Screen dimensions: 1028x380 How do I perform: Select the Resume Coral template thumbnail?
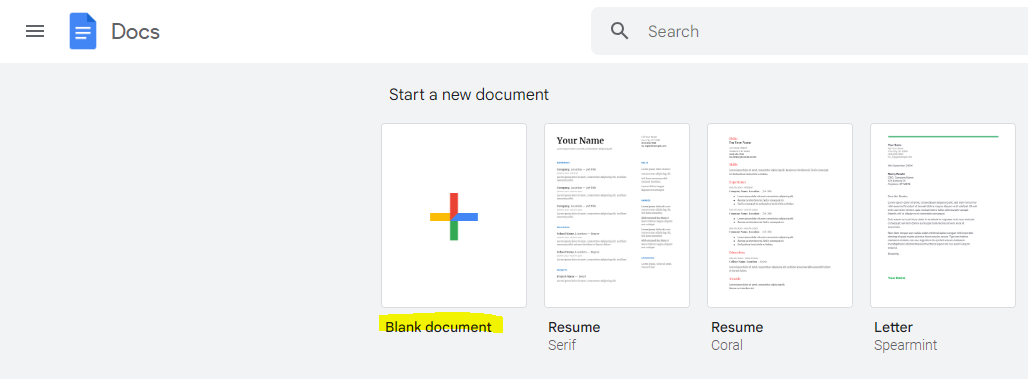click(x=780, y=216)
